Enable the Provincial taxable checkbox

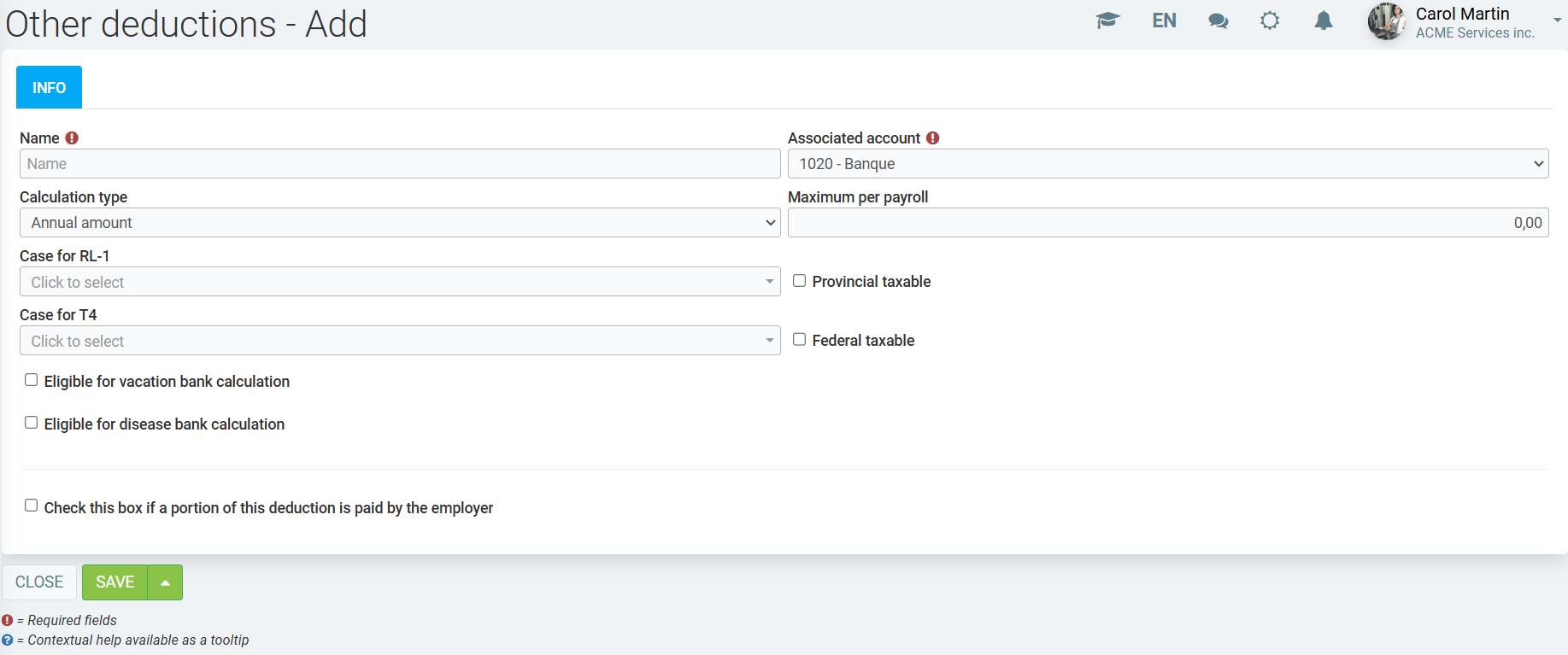pyautogui.click(x=800, y=281)
